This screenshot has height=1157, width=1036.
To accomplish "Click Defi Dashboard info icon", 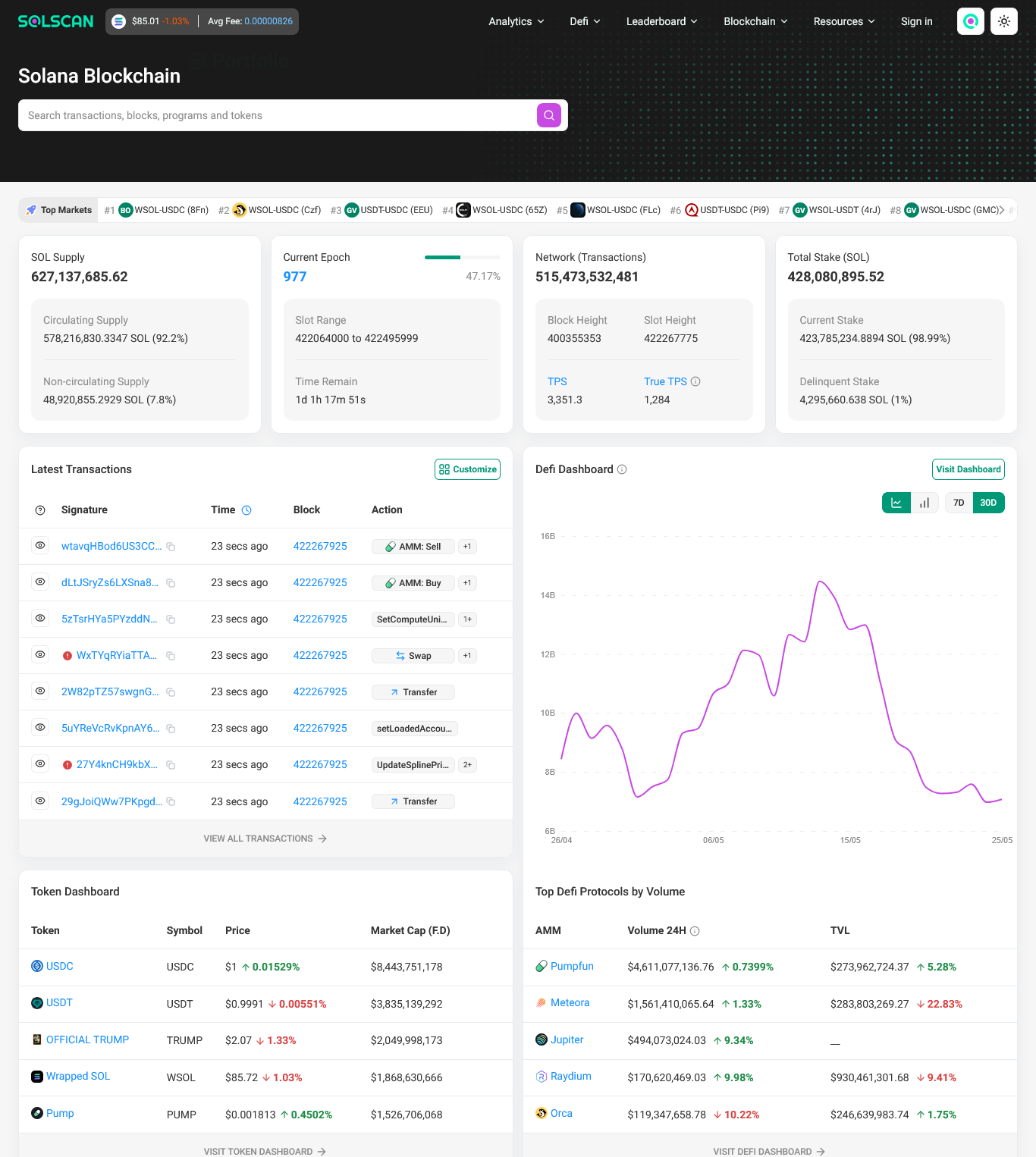I will click(x=622, y=469).
